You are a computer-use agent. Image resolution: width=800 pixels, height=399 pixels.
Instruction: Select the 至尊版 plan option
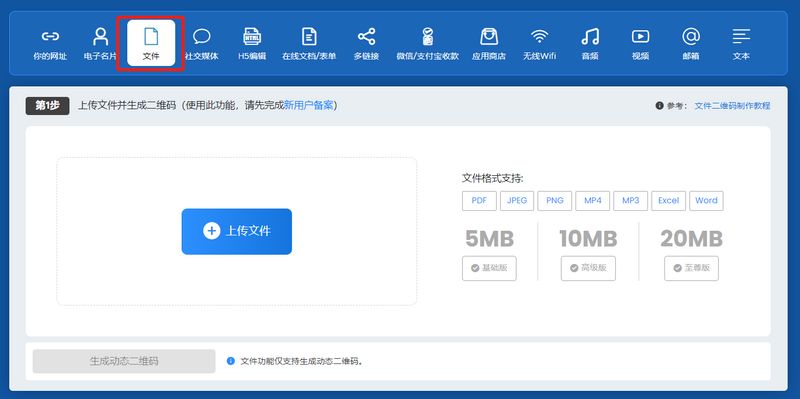coord(691,268)
